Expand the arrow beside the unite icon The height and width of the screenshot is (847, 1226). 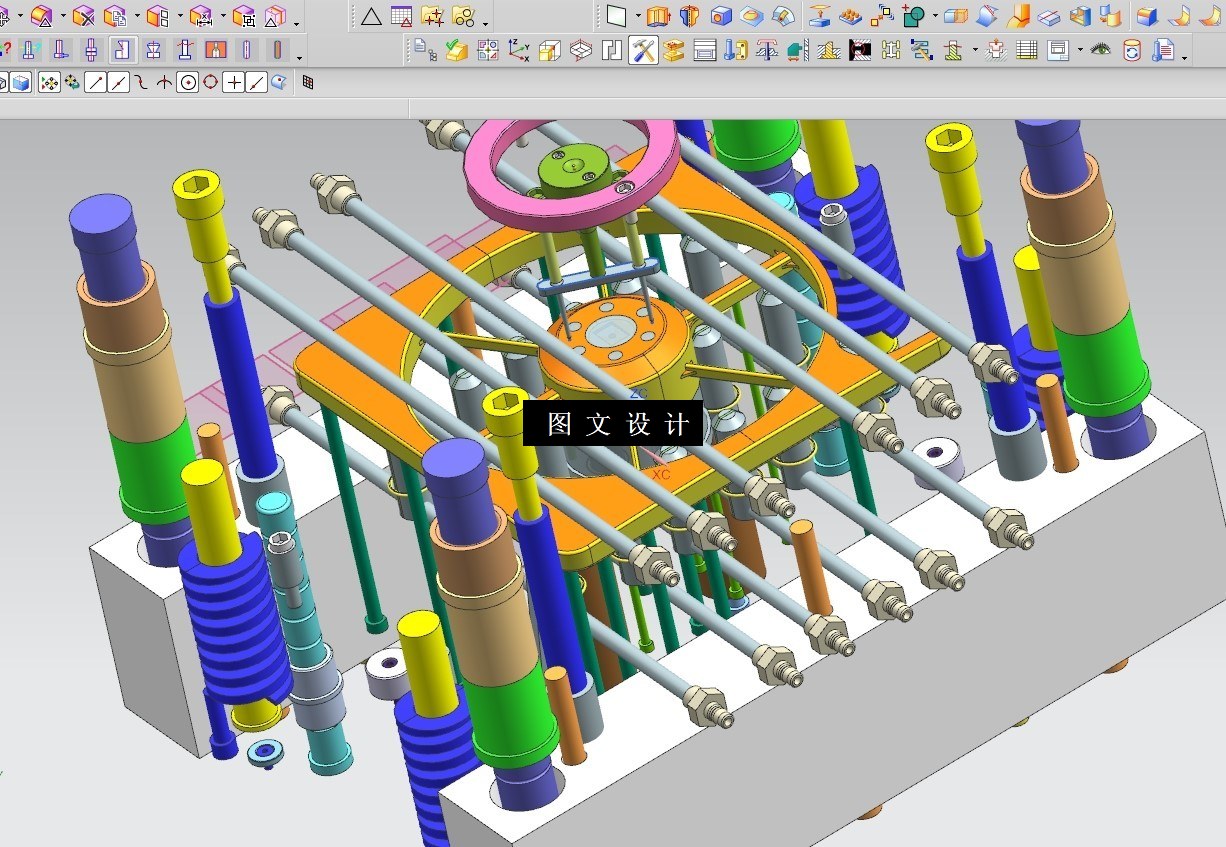tap(934, 17)
